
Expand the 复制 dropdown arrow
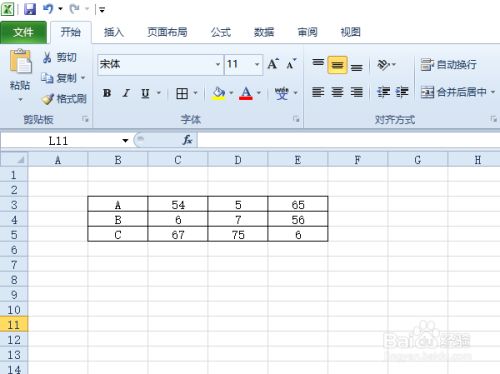tap(83, 78)
